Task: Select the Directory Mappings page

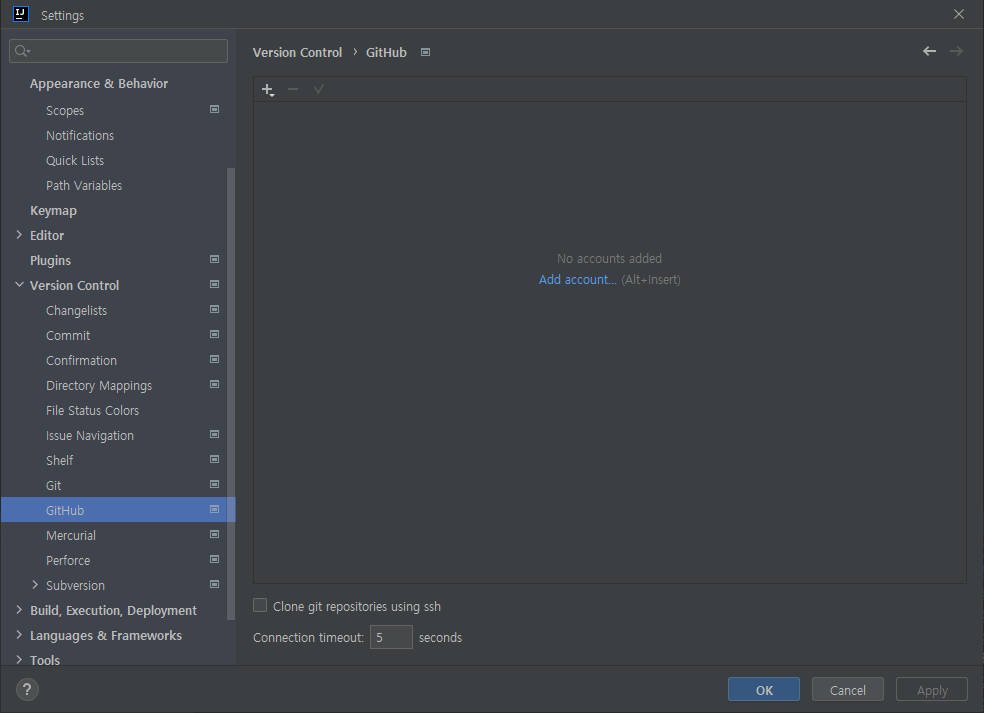Action: pyautogui.click(x=99, y=385)
